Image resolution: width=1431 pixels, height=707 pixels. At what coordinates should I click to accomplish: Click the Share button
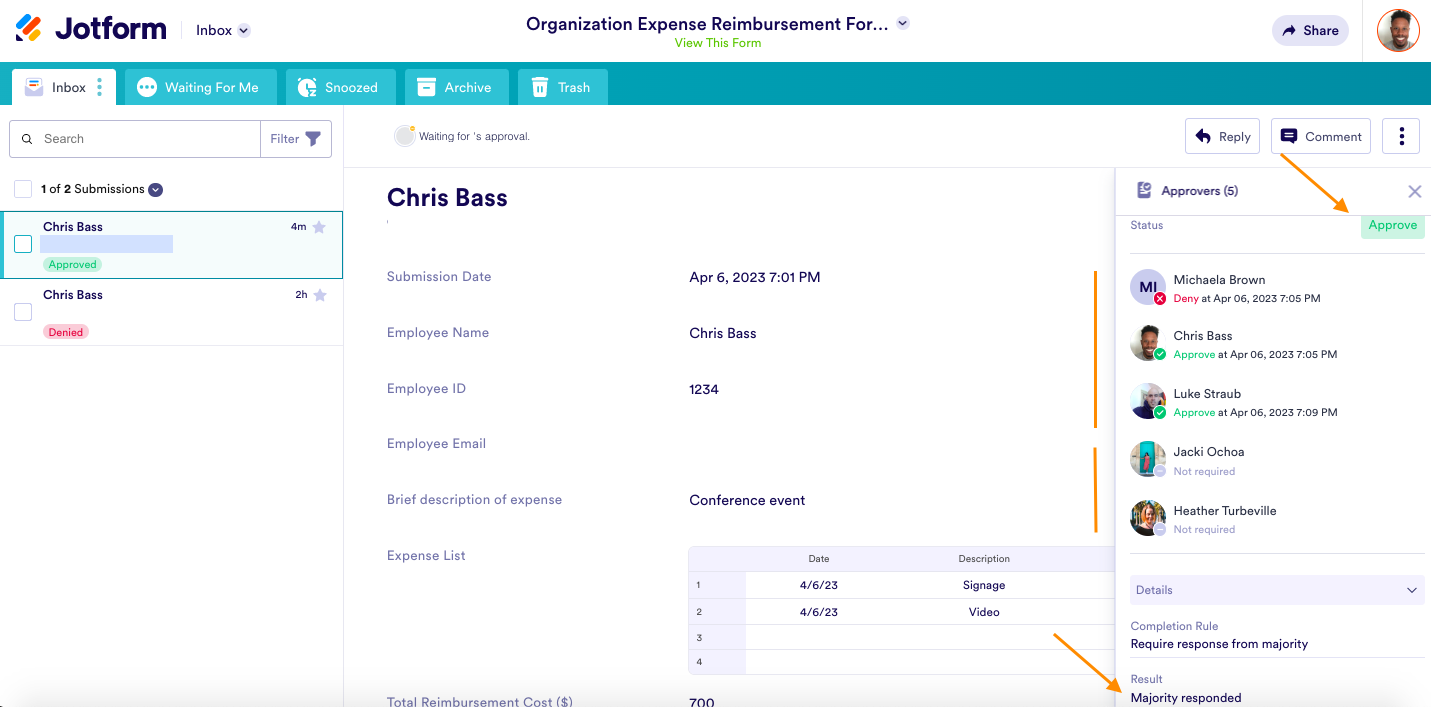tap(1310, 30)
